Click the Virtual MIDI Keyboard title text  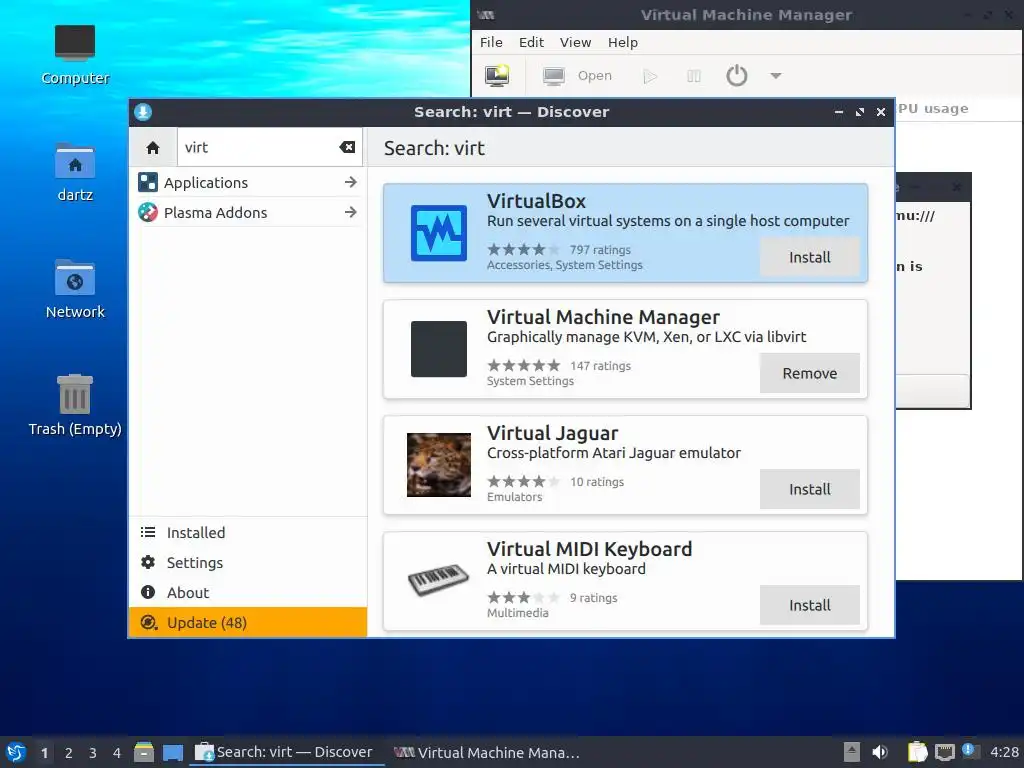(590, 549)
